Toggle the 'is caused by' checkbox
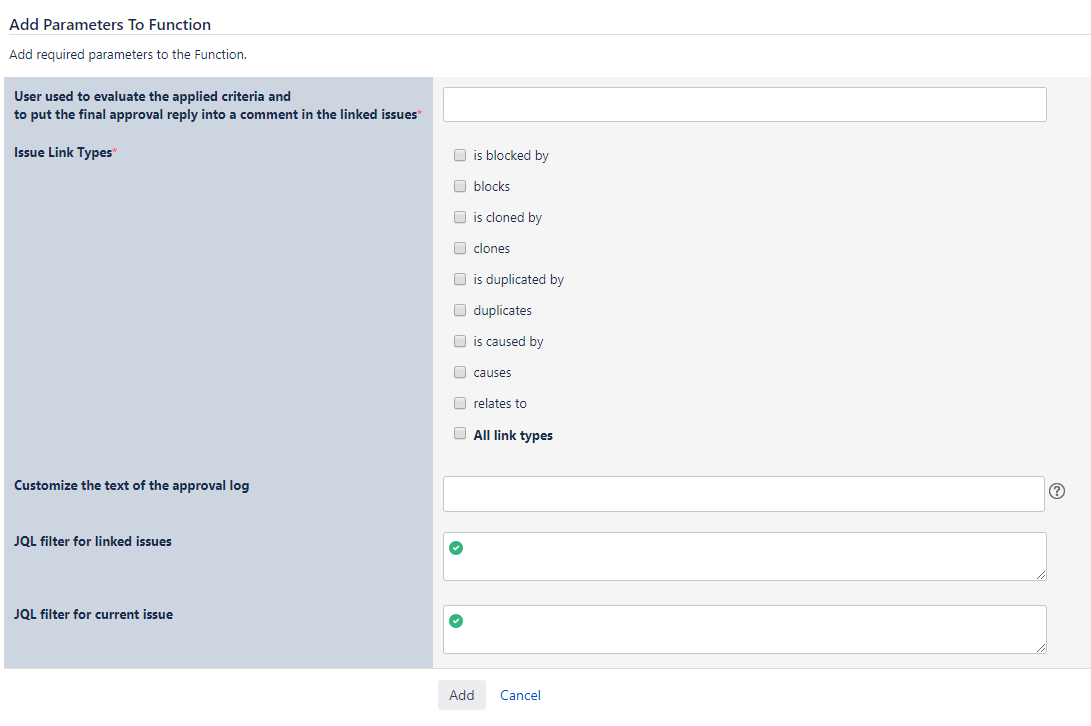The image size is (1091, 726). [460, 341]
